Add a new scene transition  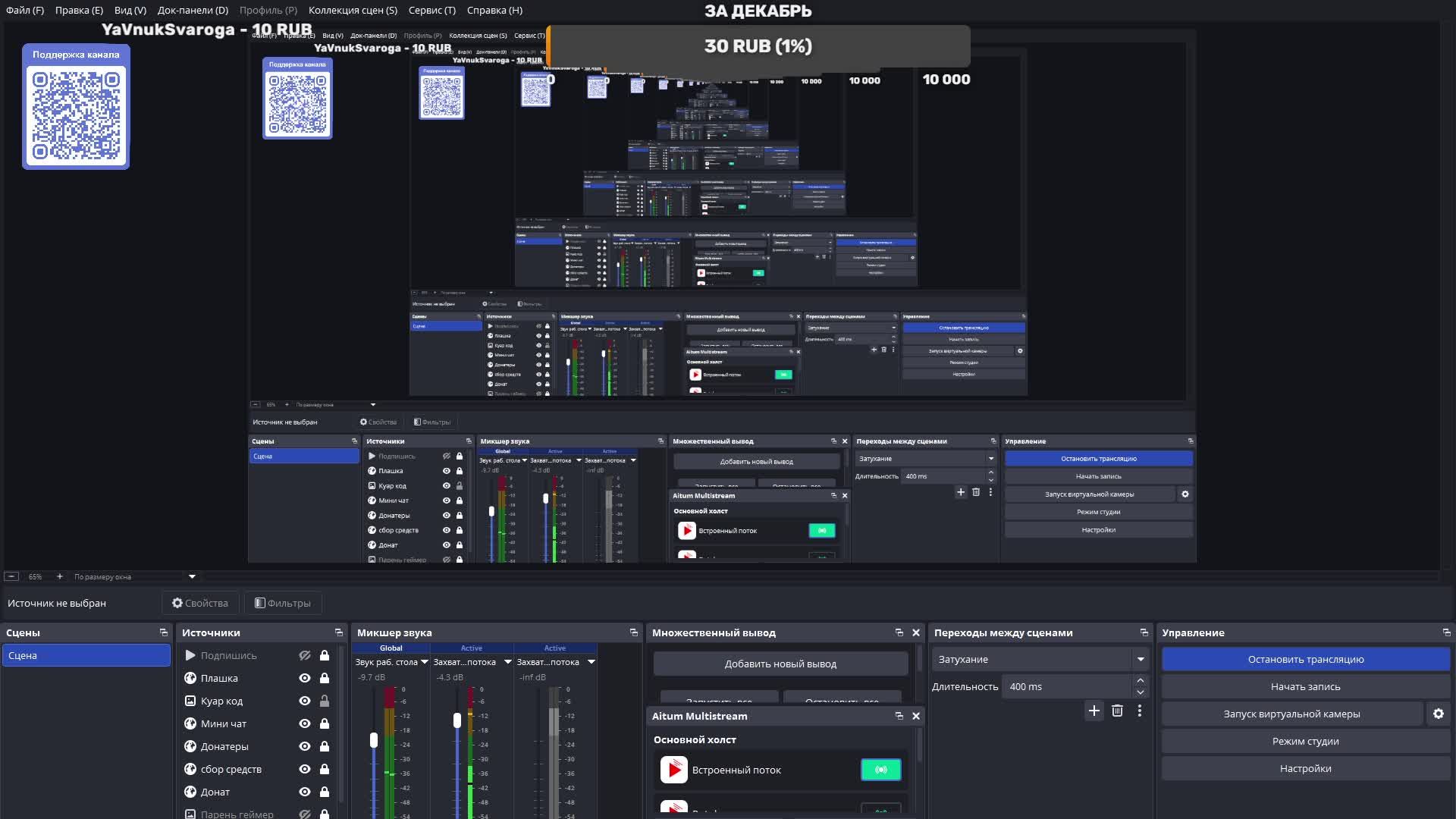click(1094, 711)
